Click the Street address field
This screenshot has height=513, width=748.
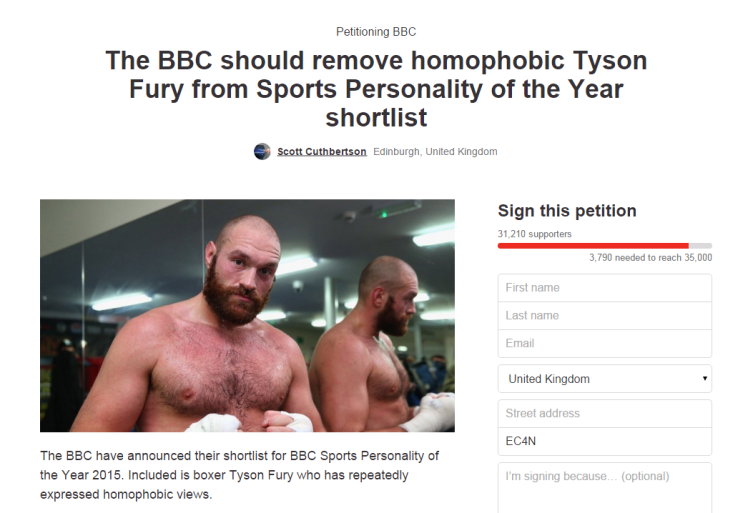coord(604,413)
